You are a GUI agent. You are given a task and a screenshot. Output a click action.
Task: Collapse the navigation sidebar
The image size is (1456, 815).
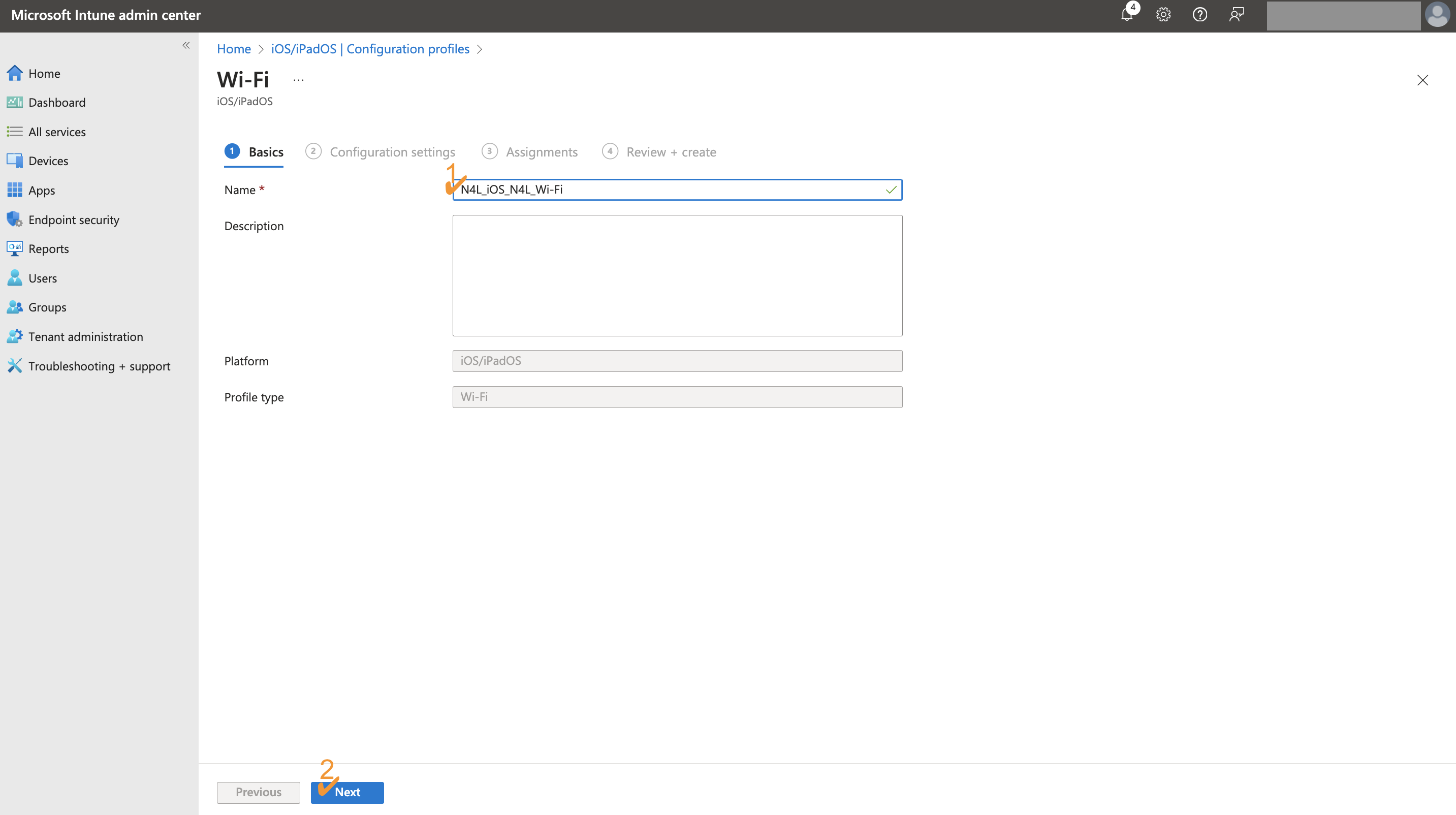[186, 45]
